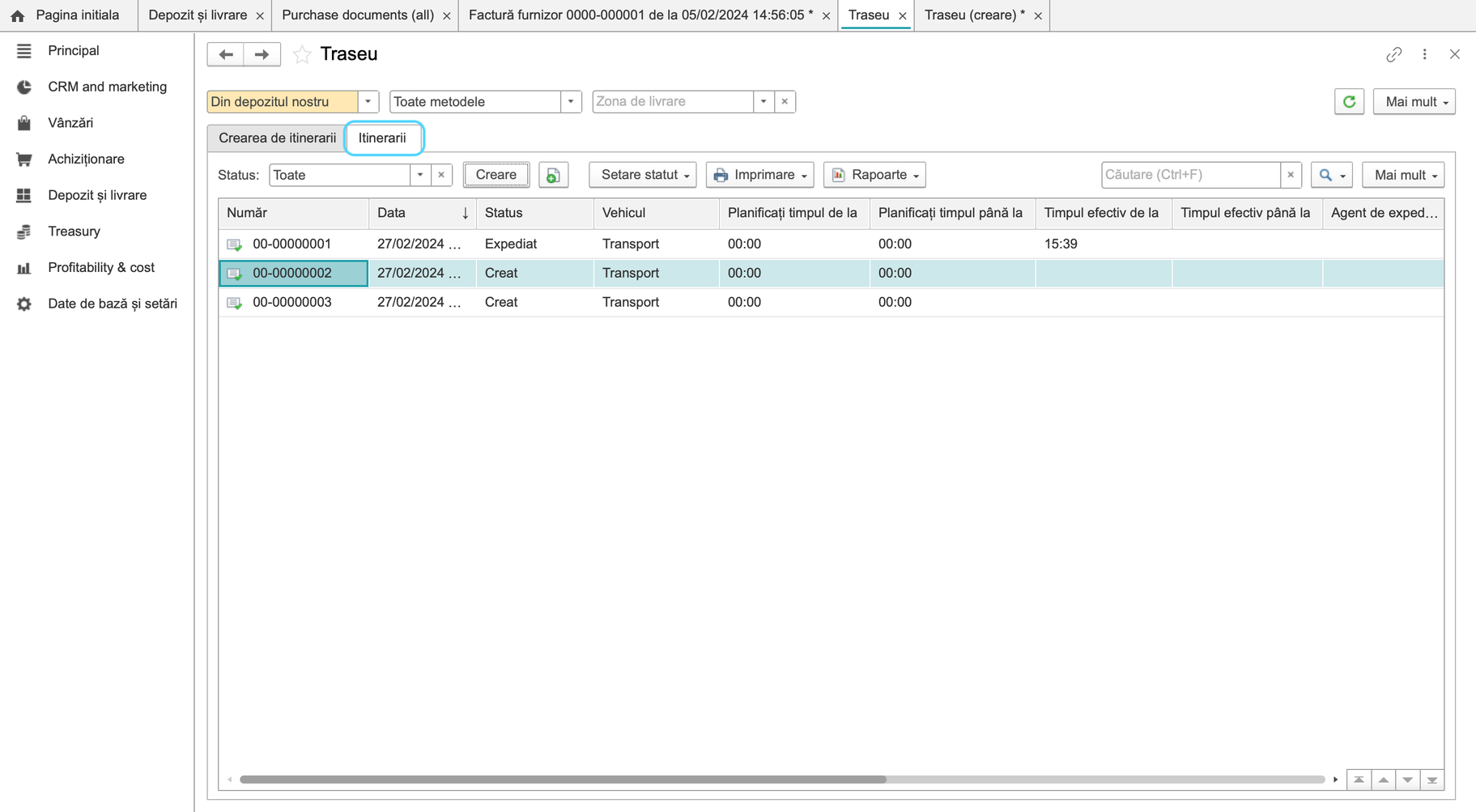The height and width of the screenshot is (812, 1476).
Task: Switch to the Depozit și livrare tab
Action: pyautogui.click(x=198, y=15)
